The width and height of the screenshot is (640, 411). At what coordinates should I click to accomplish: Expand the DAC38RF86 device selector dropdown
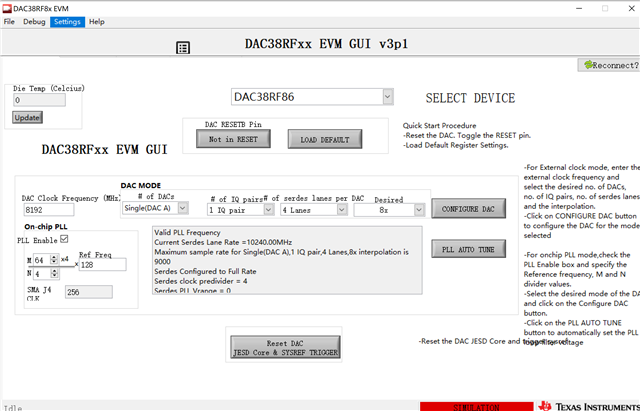388,97
